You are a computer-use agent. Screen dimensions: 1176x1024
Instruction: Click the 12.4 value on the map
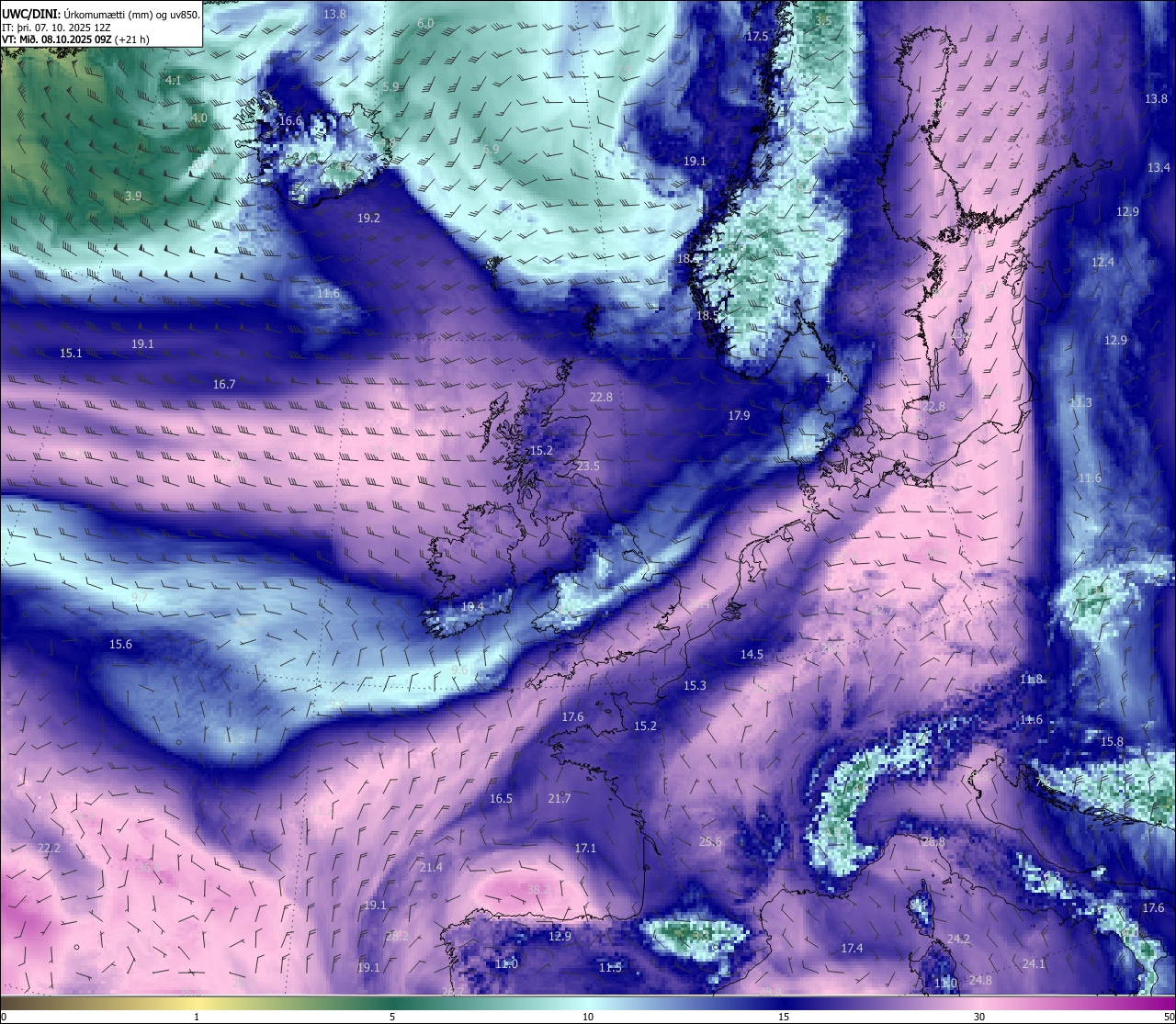tap(1102, 262)
